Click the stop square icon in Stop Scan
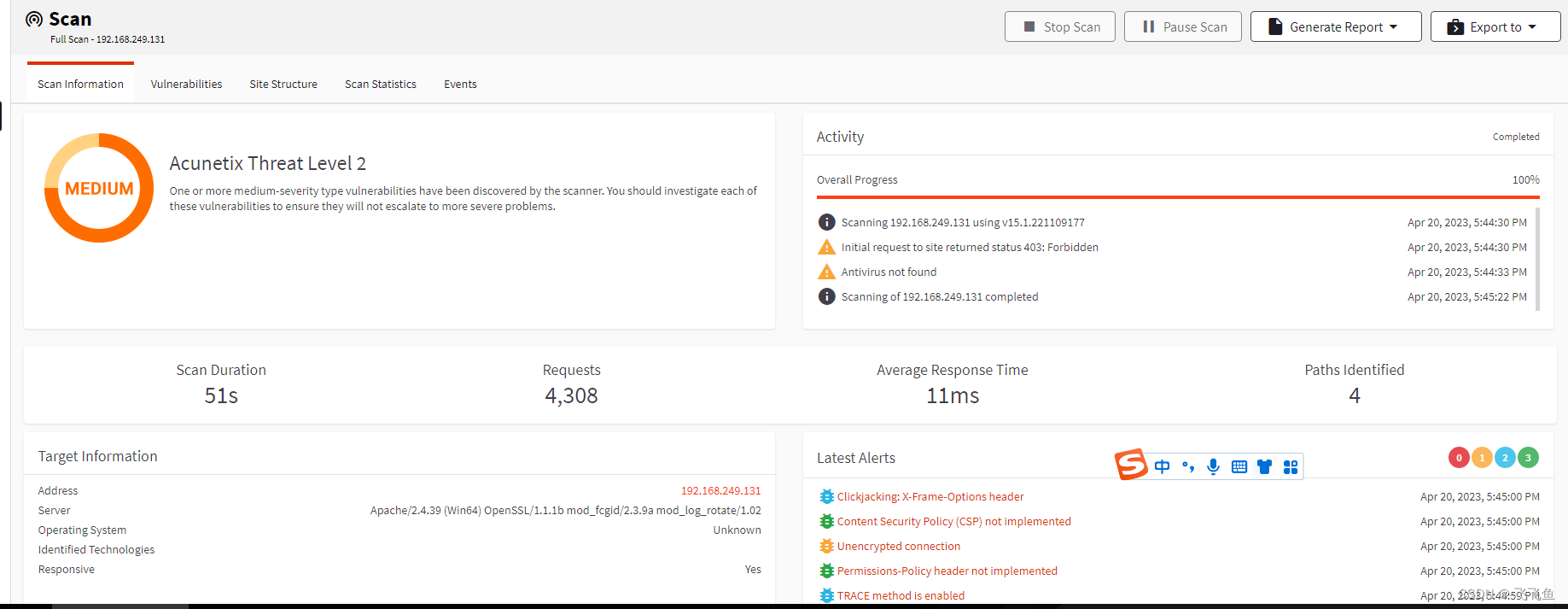This screenshot has height=609, width=1568. pos(1029,26)
